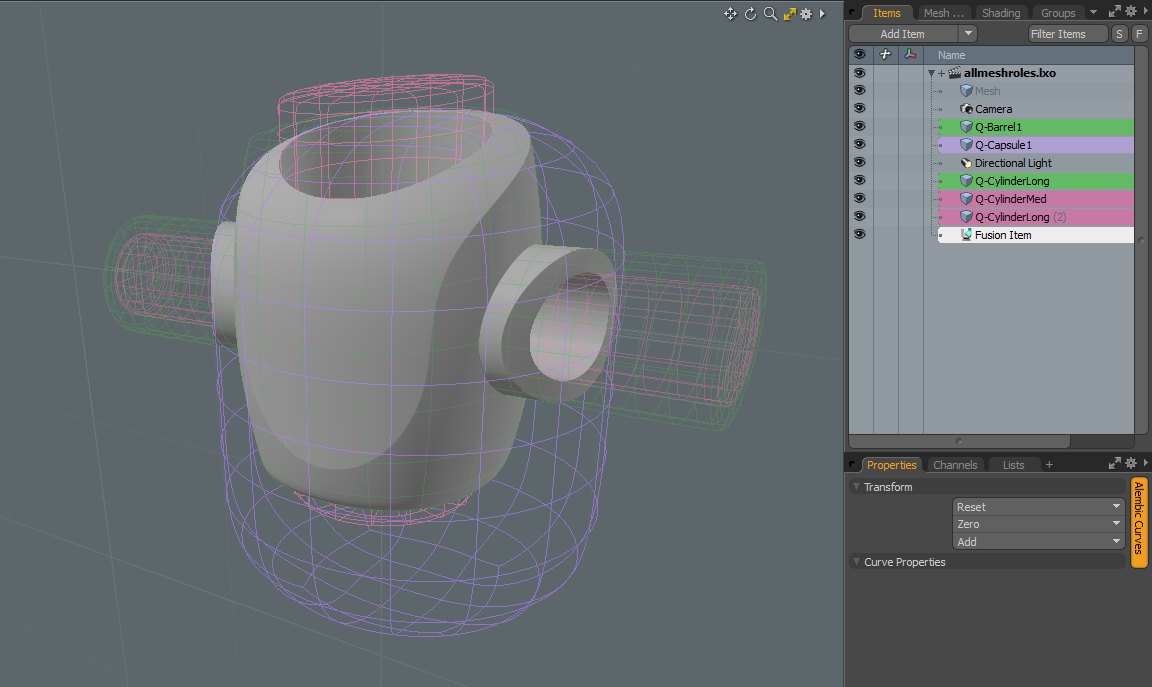Switch to the Shading tab
Image resolution: width=1152 pixels, height=687 pixels.
tap(1000, 13)
